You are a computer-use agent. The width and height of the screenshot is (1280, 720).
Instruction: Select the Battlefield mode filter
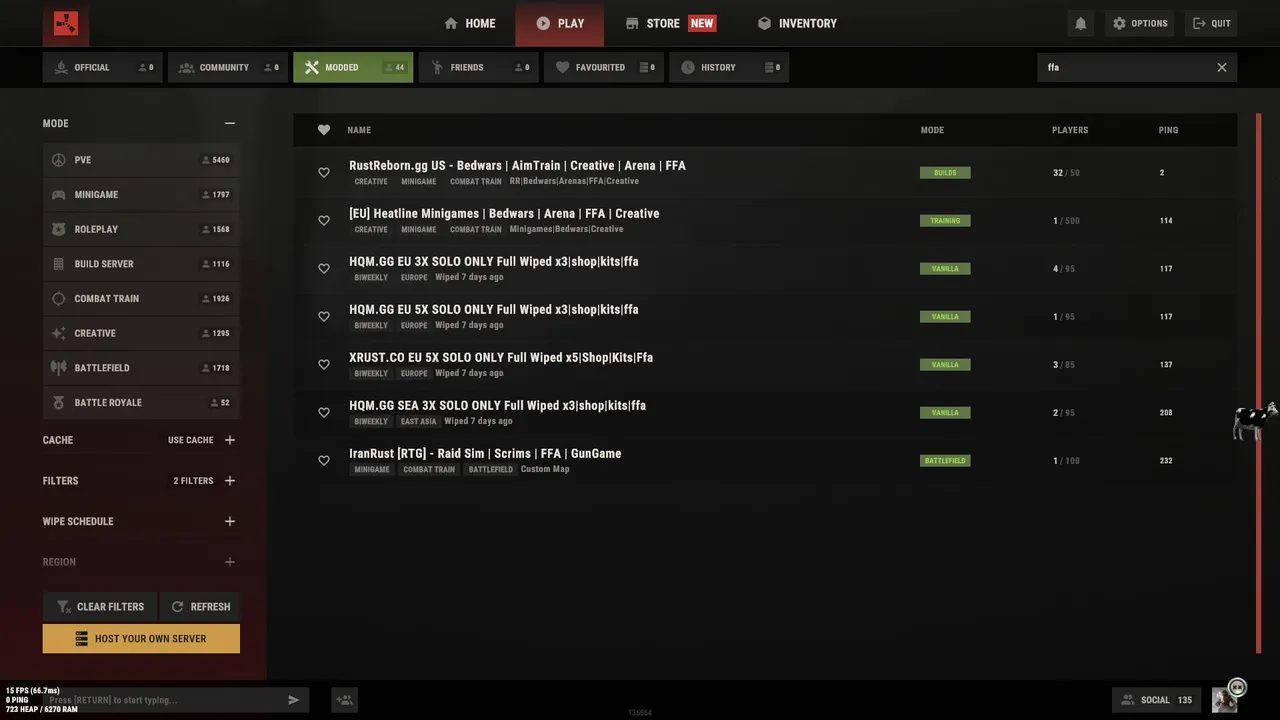141,368
